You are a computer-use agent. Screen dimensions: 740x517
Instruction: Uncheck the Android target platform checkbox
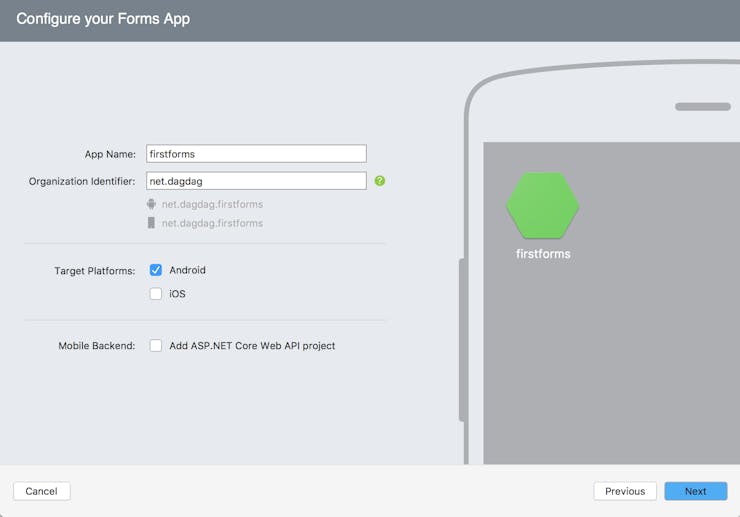pos(156,270)
